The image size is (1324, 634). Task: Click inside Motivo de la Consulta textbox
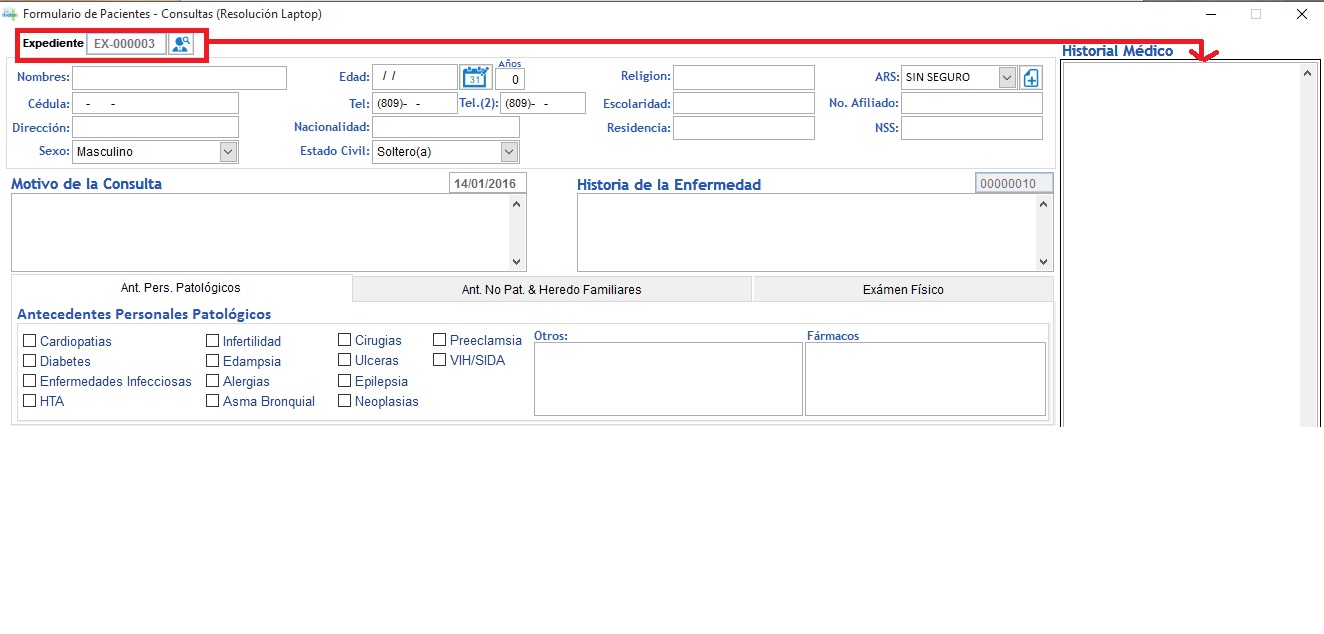point(260,232)
